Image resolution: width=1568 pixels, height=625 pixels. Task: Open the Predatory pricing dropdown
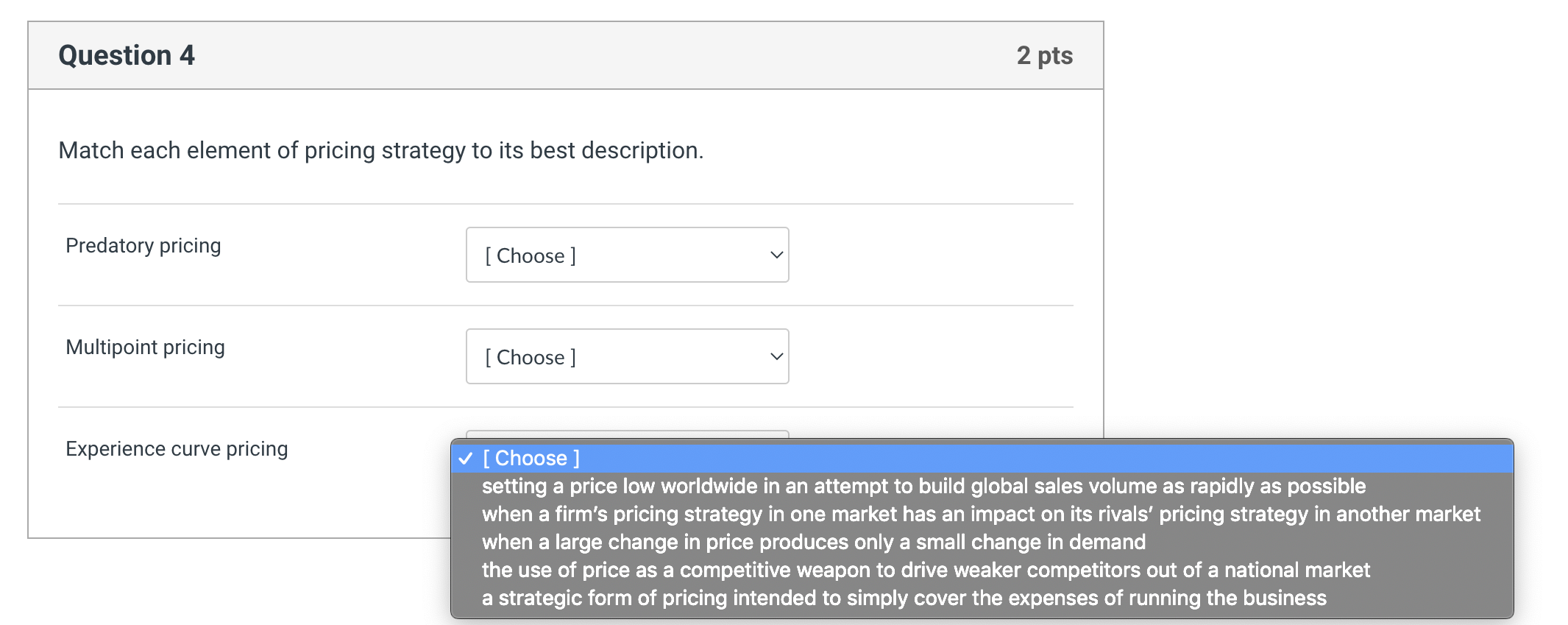tap(626, 255)
